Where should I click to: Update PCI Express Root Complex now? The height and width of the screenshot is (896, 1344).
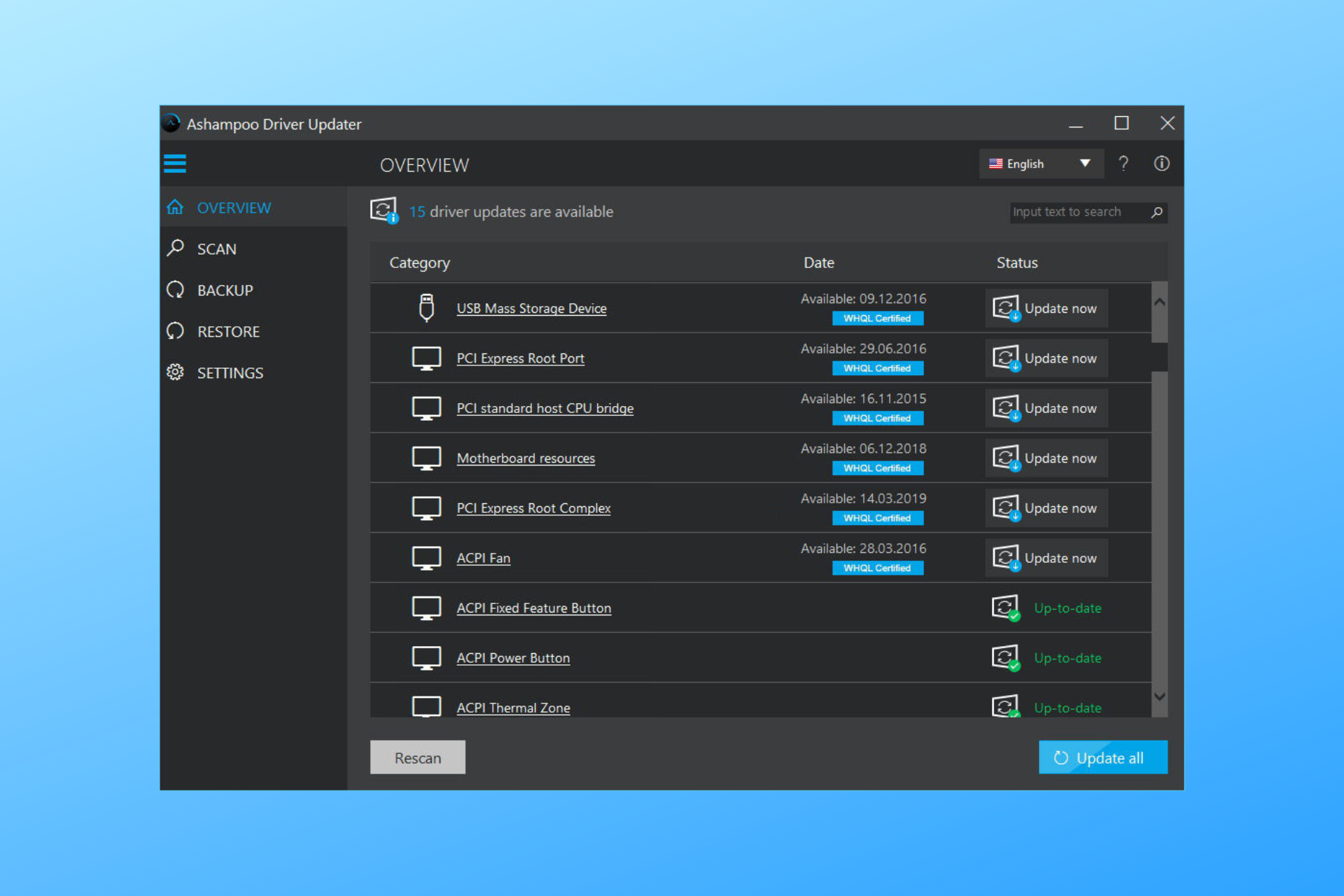click(1046, 508)
